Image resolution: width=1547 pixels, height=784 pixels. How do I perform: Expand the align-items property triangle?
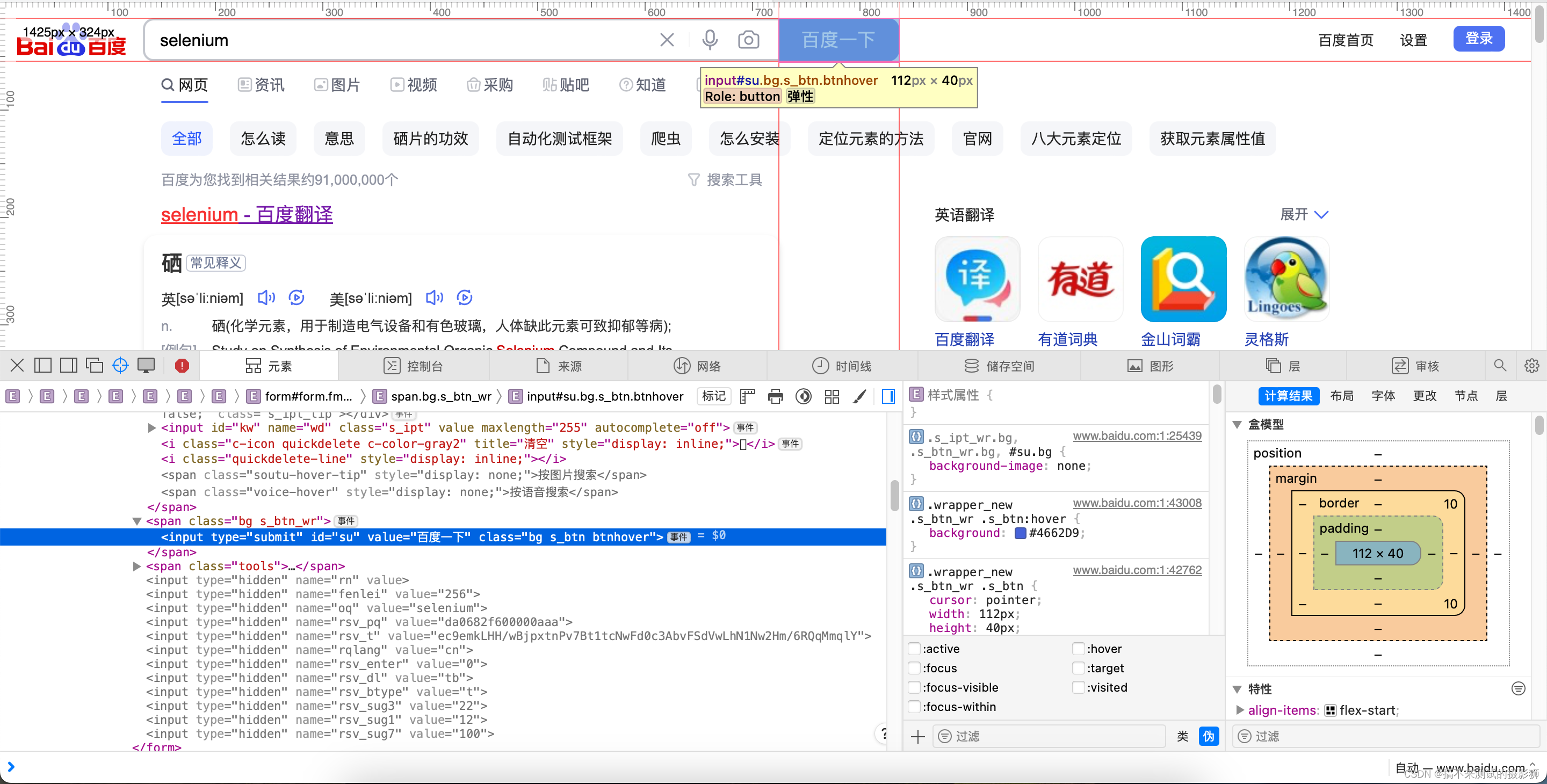click(1240, 710)
